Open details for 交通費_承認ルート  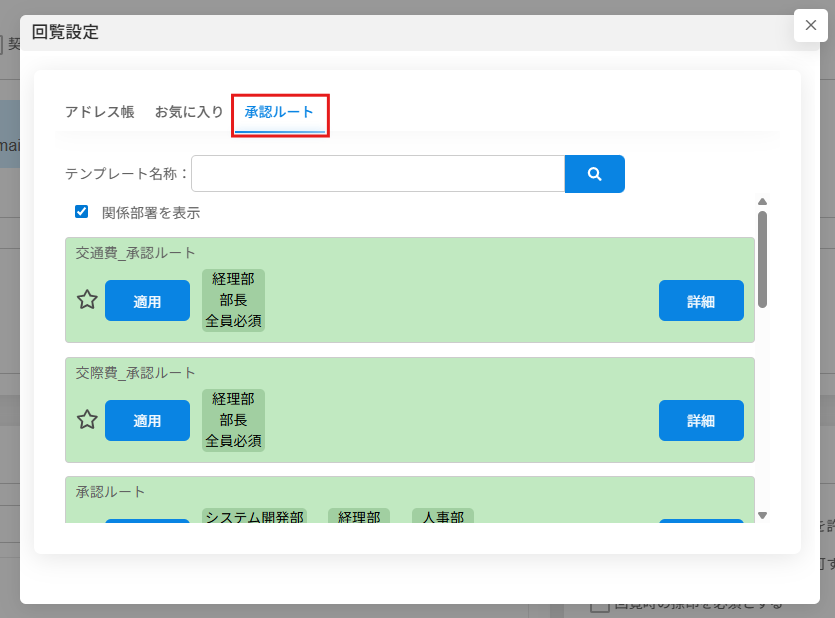(701, 301)
